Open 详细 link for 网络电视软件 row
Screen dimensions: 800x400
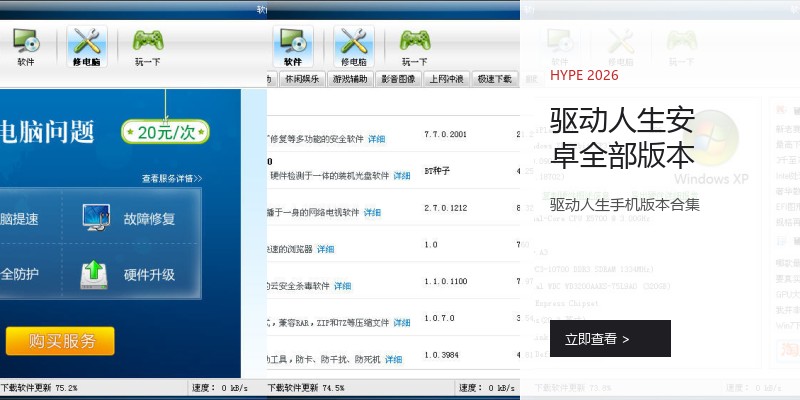pyautogui.click(x=372, y=212)
